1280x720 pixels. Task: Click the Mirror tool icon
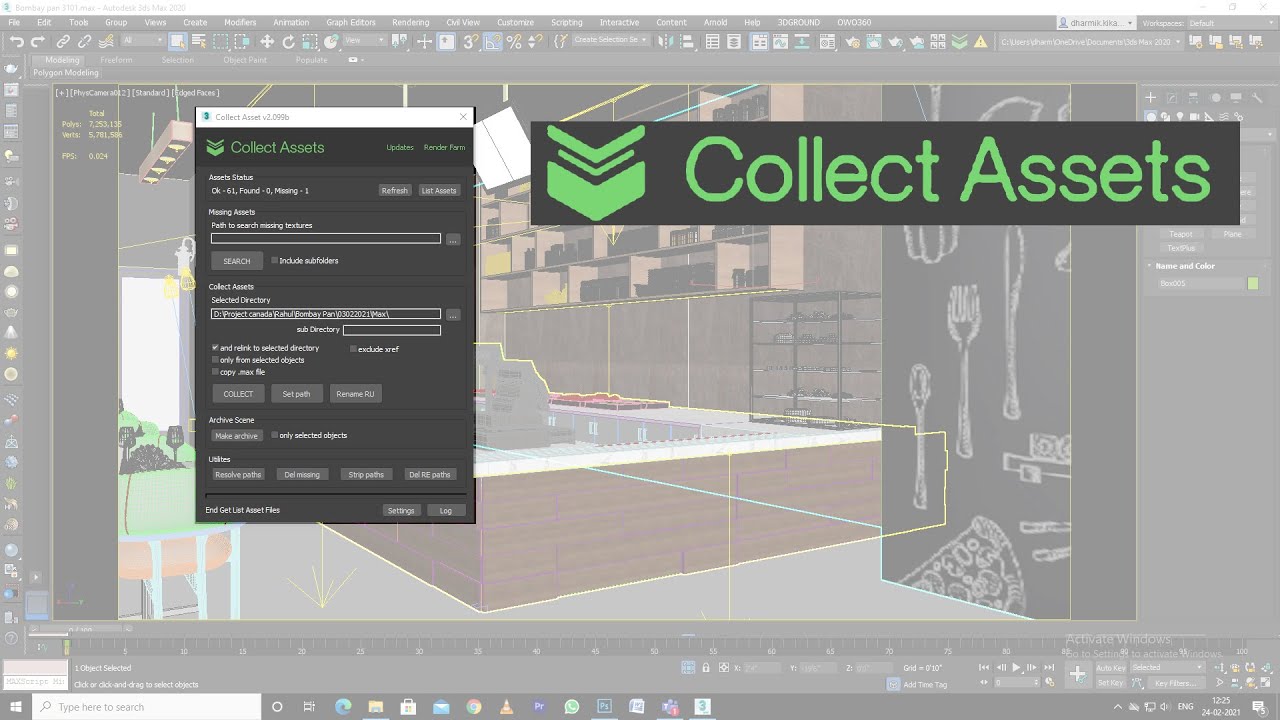(666, 41)
